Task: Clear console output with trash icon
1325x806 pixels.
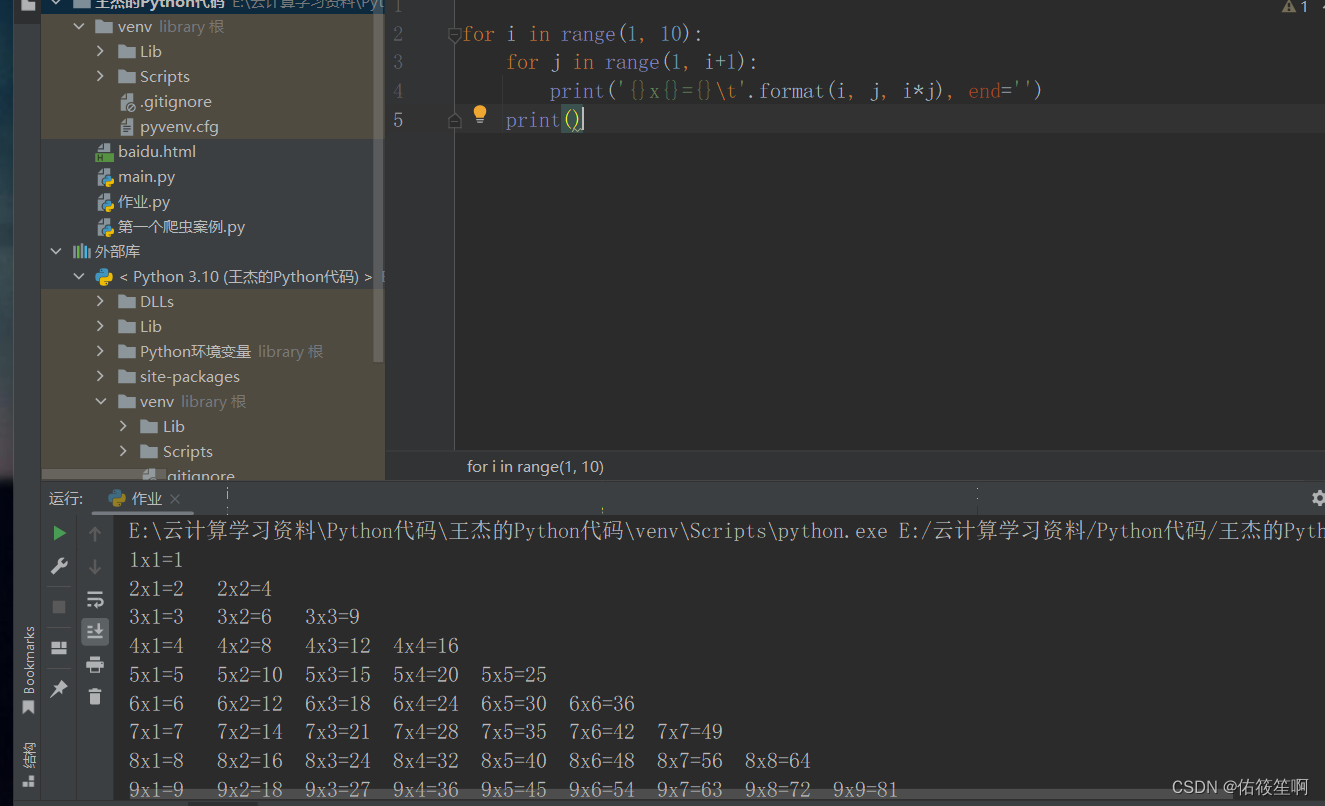Action: tap(95, 696)
